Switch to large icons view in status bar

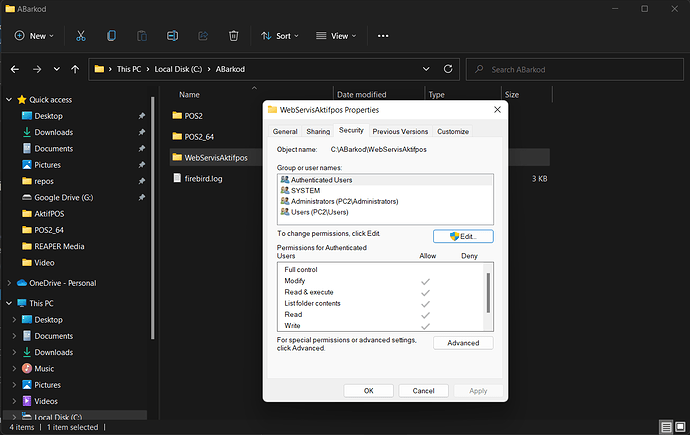[680, 427]
